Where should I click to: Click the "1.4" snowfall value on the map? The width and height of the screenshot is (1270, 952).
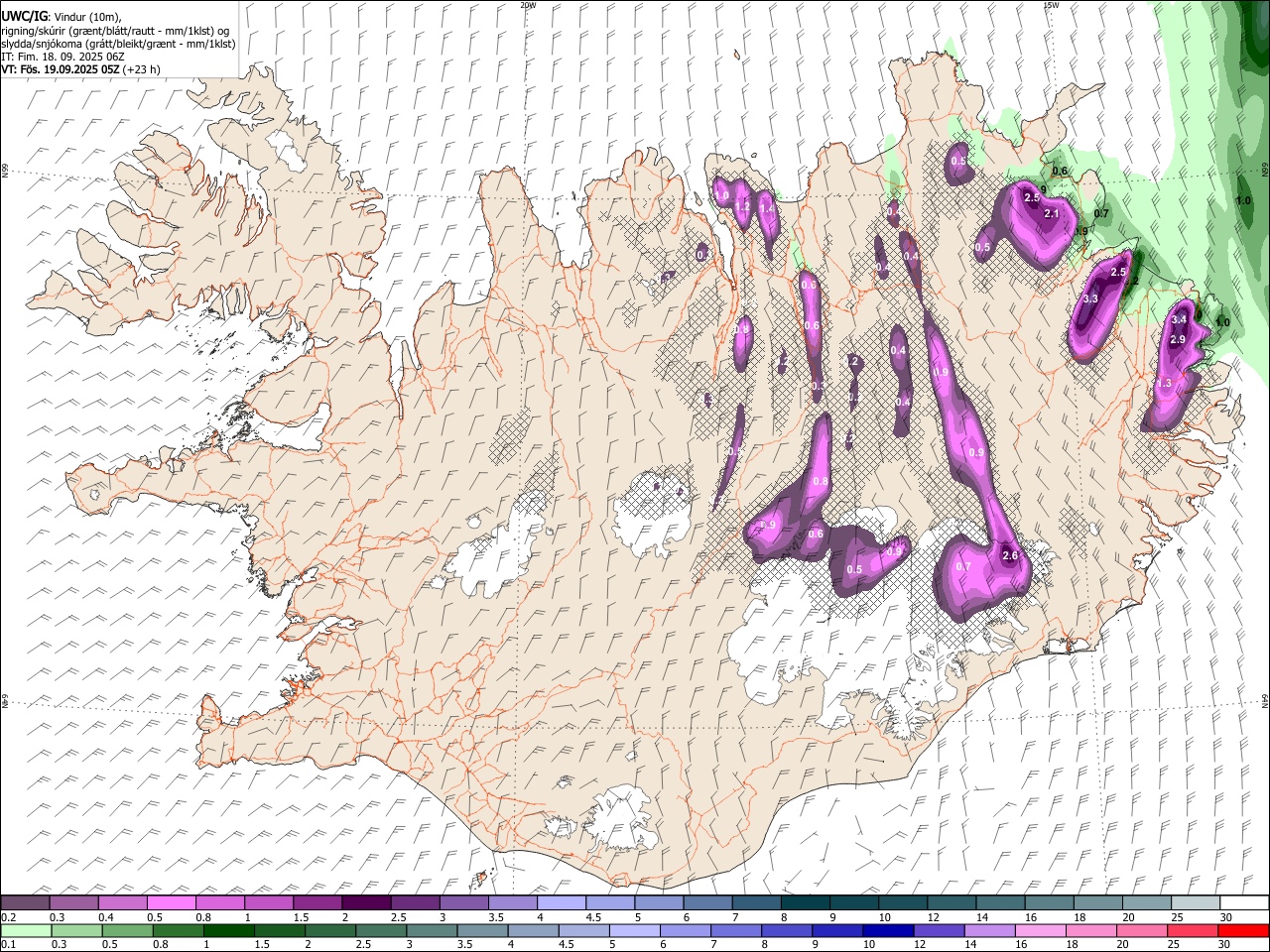click(766, 208)
